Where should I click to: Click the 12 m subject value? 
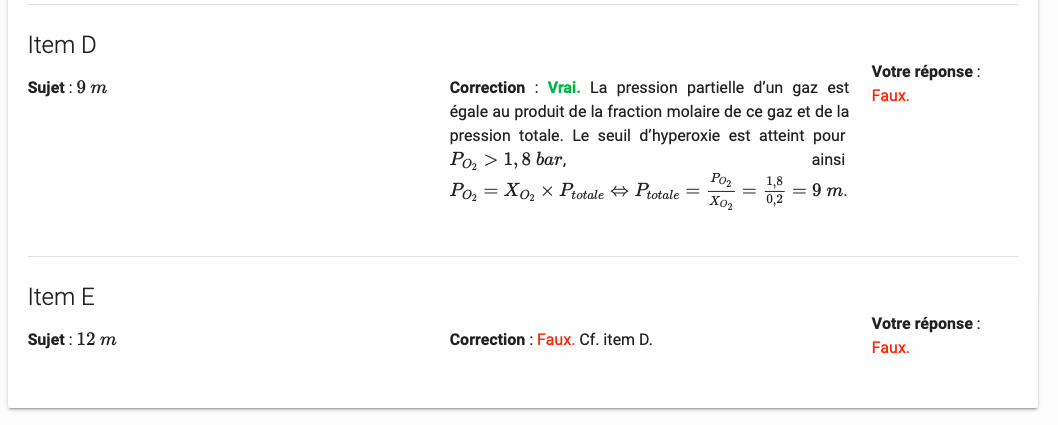tap(96, 340)
